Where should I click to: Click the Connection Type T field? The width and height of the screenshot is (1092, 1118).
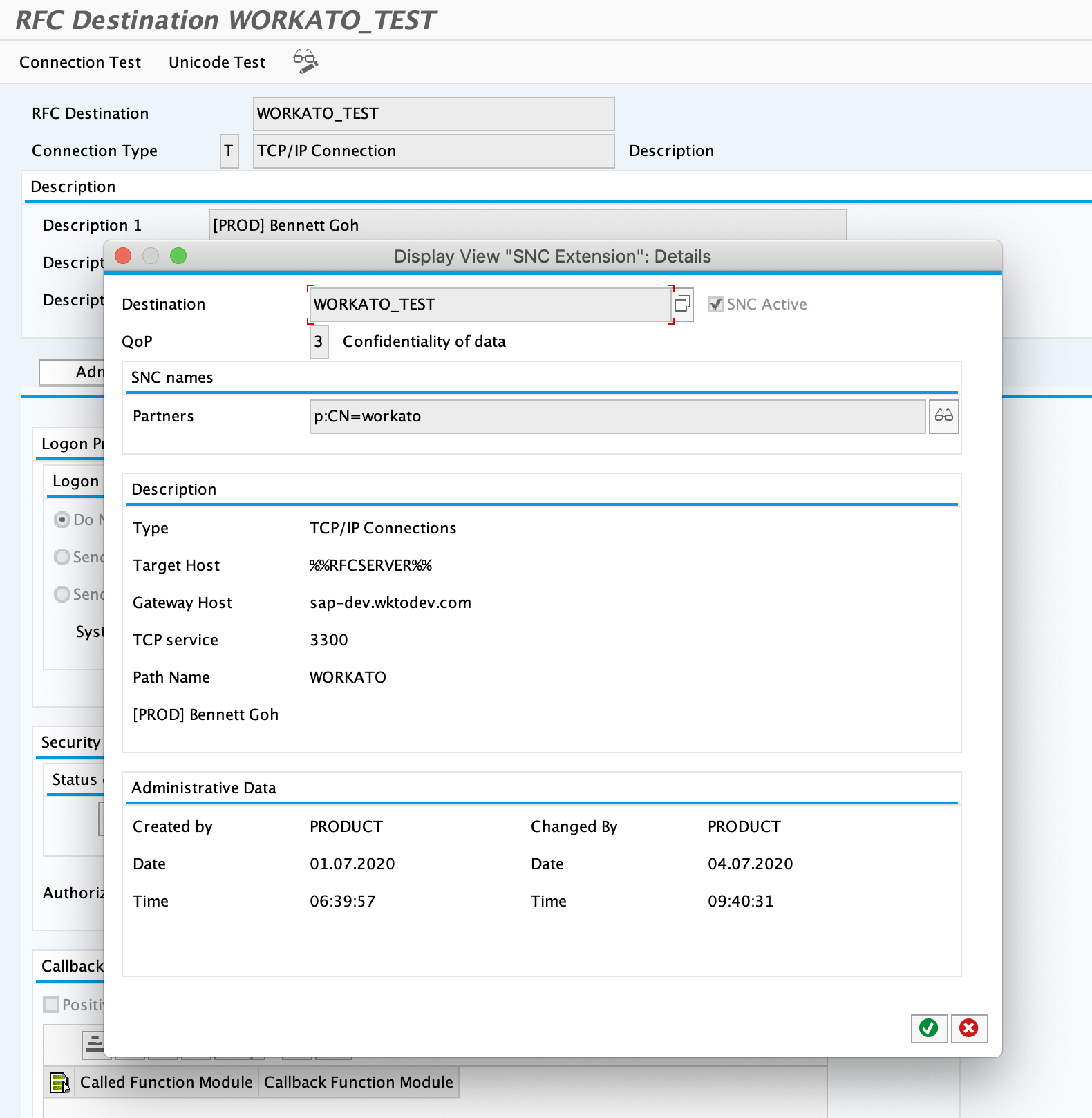pyautogui.click(x=229, y=151)
